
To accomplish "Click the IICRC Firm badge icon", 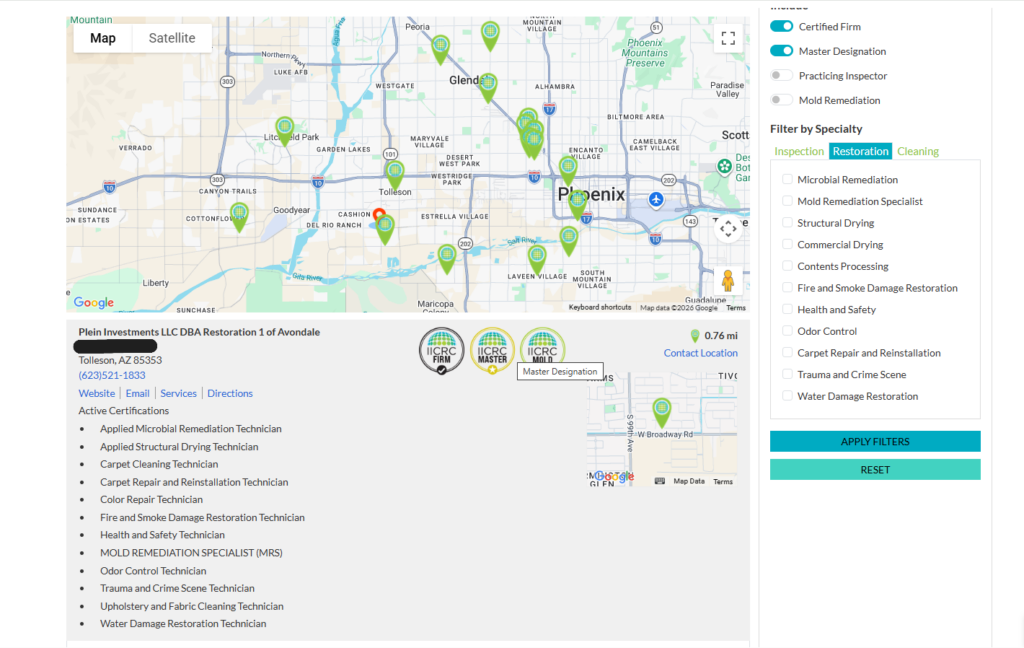I will (x=441, y=351).
